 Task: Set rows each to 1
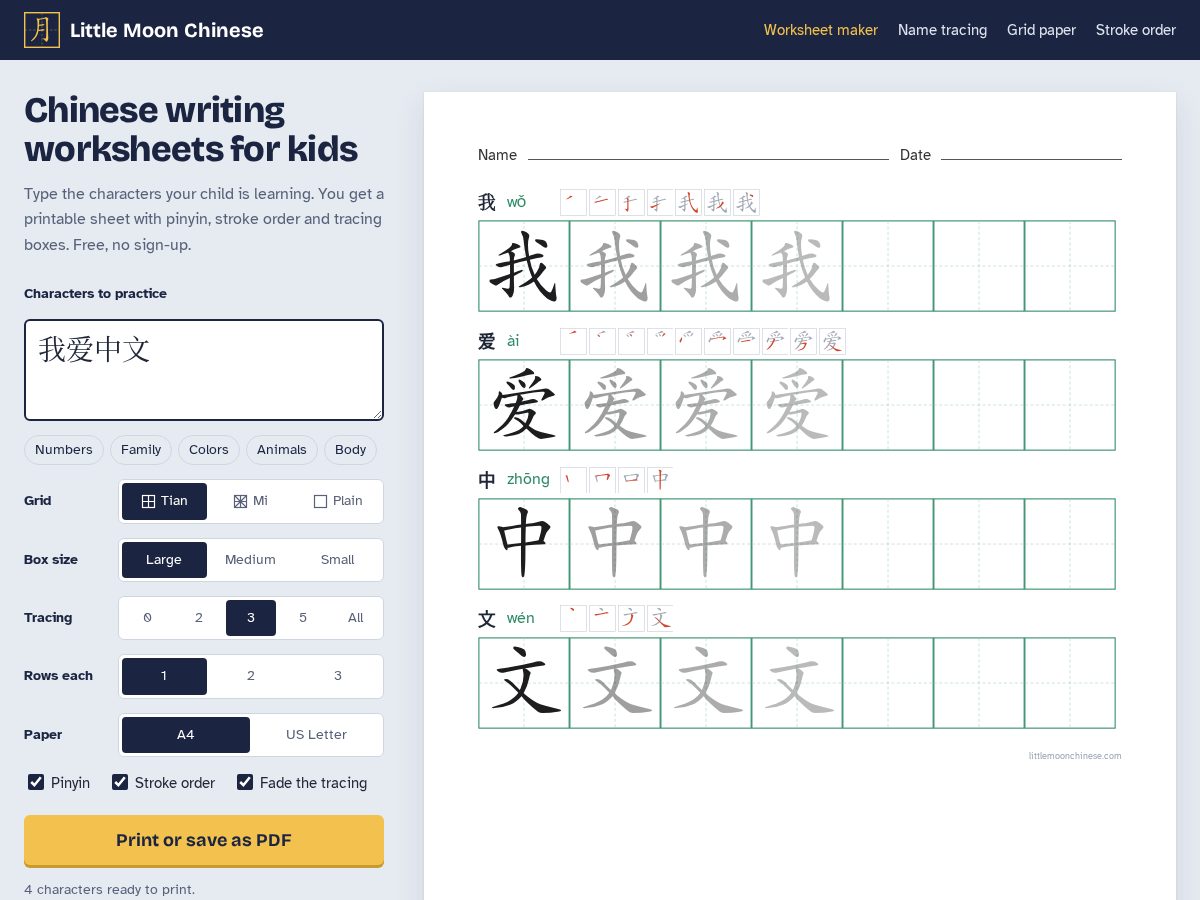[x=164, y=676]
